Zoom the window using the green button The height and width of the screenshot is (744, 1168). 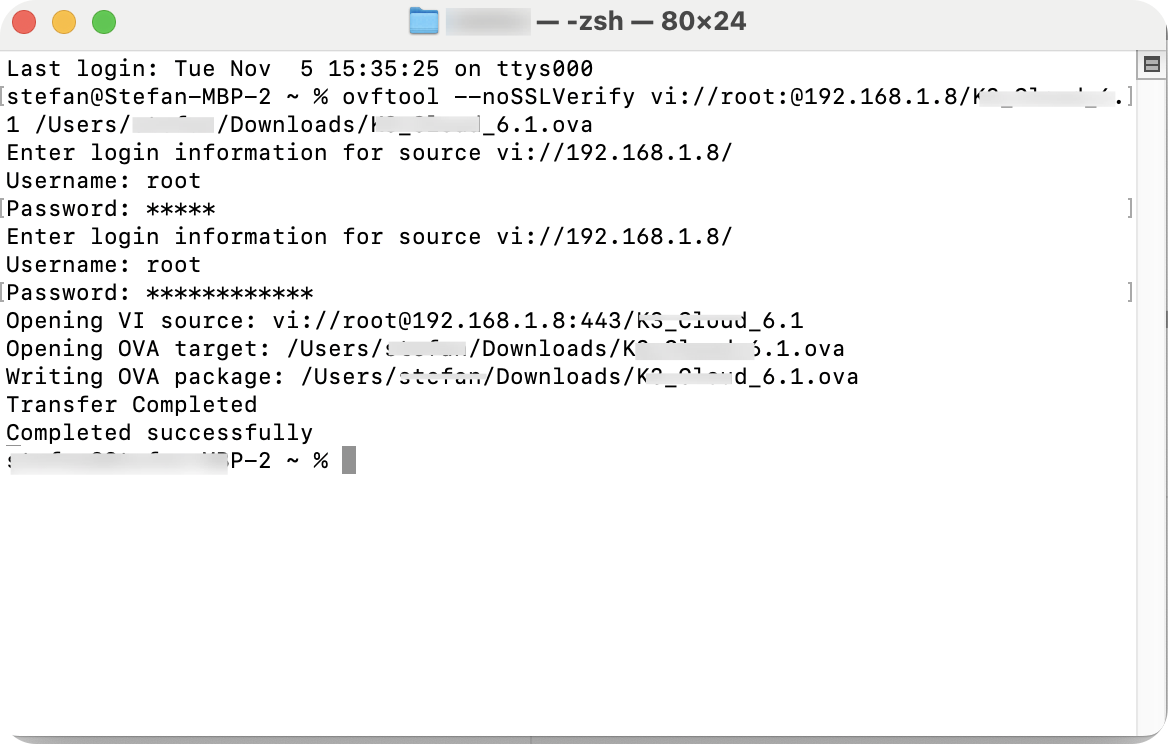104,22
